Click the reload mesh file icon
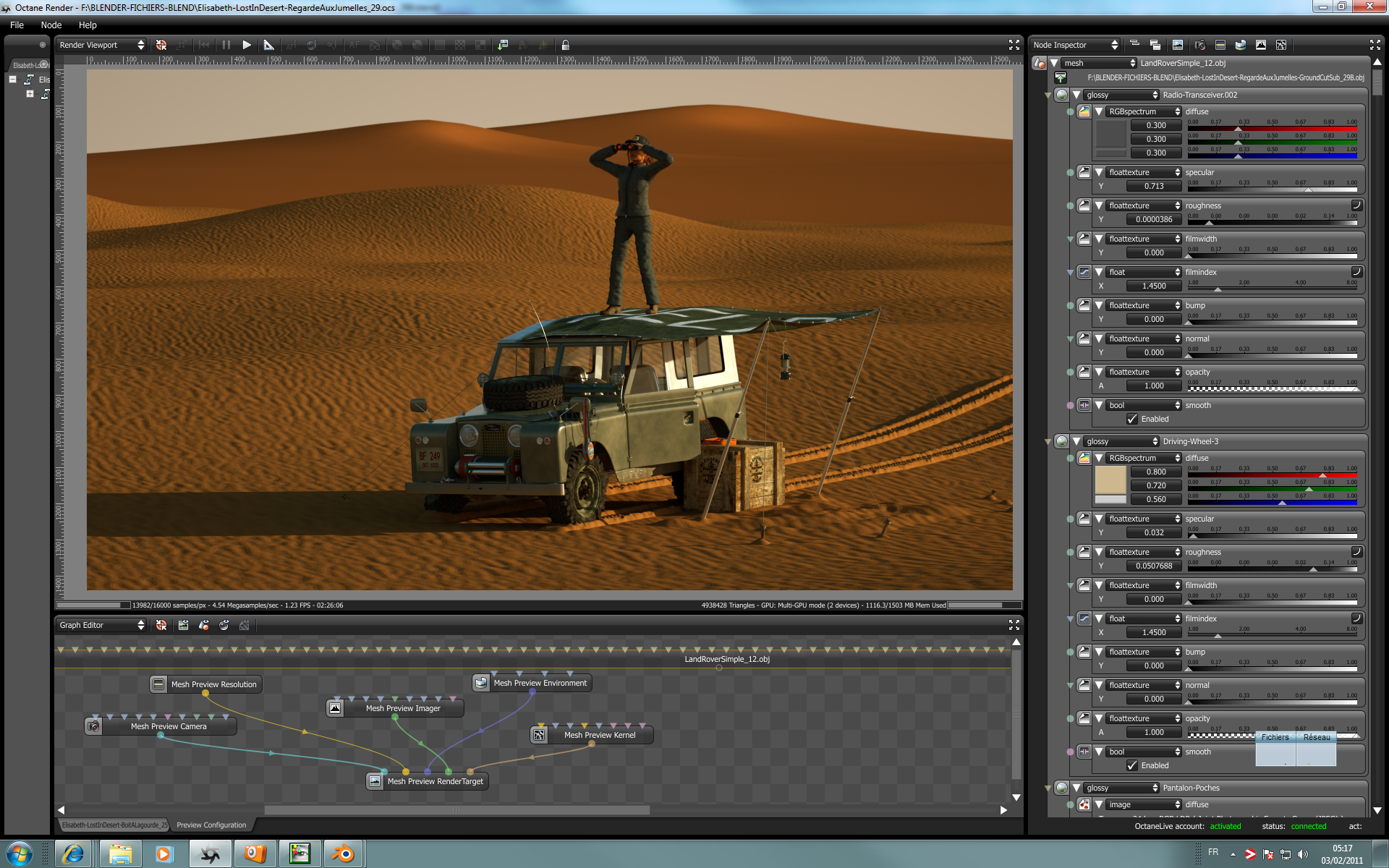The width and height of the screenshot is (1389, 868). point(1061,77)
